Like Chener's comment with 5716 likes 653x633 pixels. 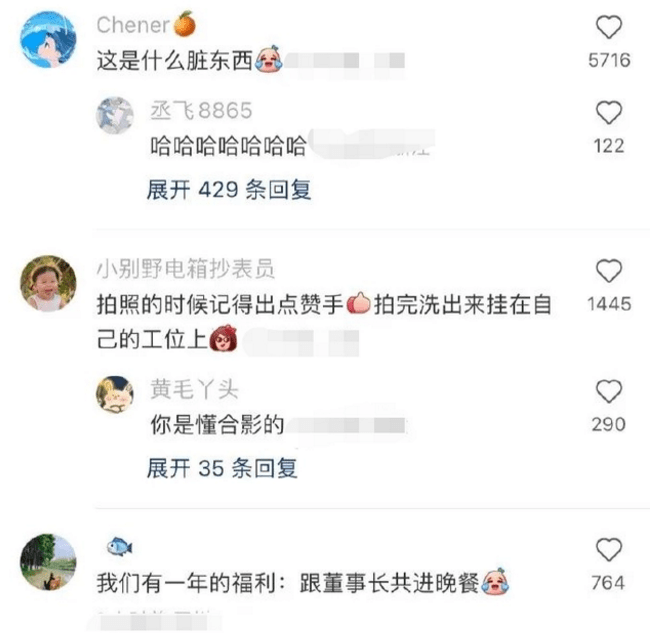coord(609,27)
